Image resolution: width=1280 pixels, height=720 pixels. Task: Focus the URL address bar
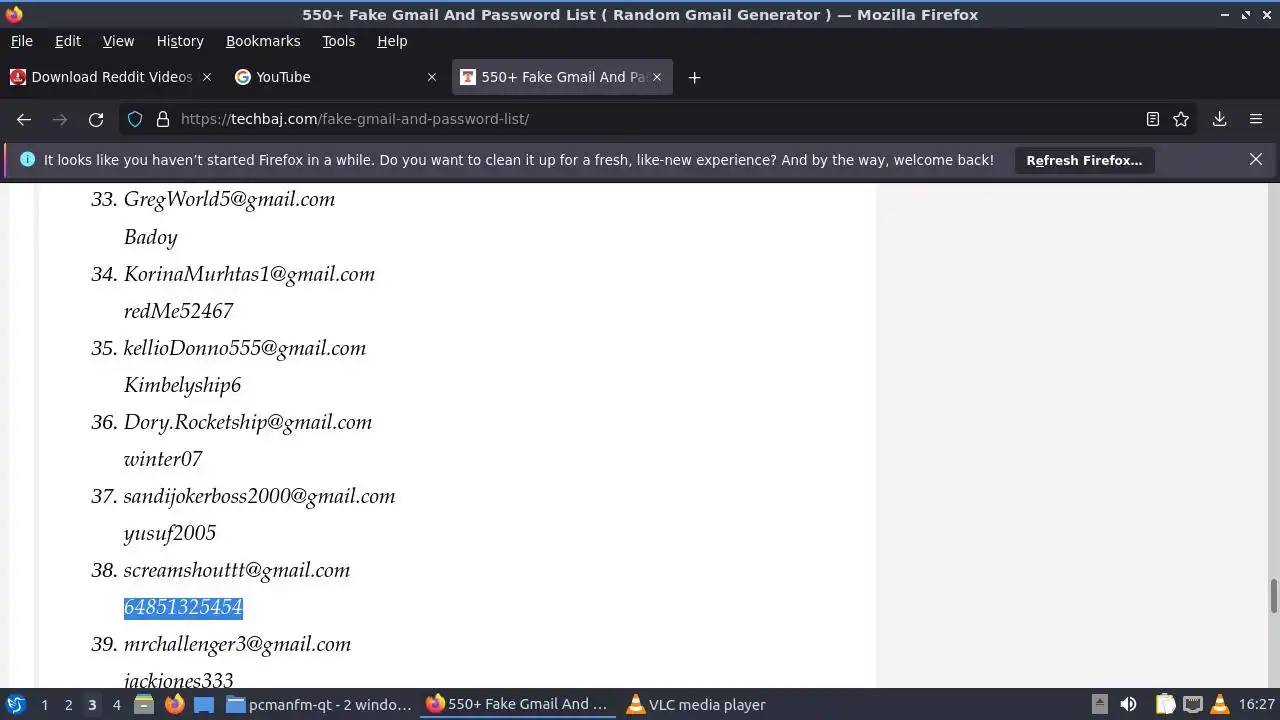(x=655, y=119)
